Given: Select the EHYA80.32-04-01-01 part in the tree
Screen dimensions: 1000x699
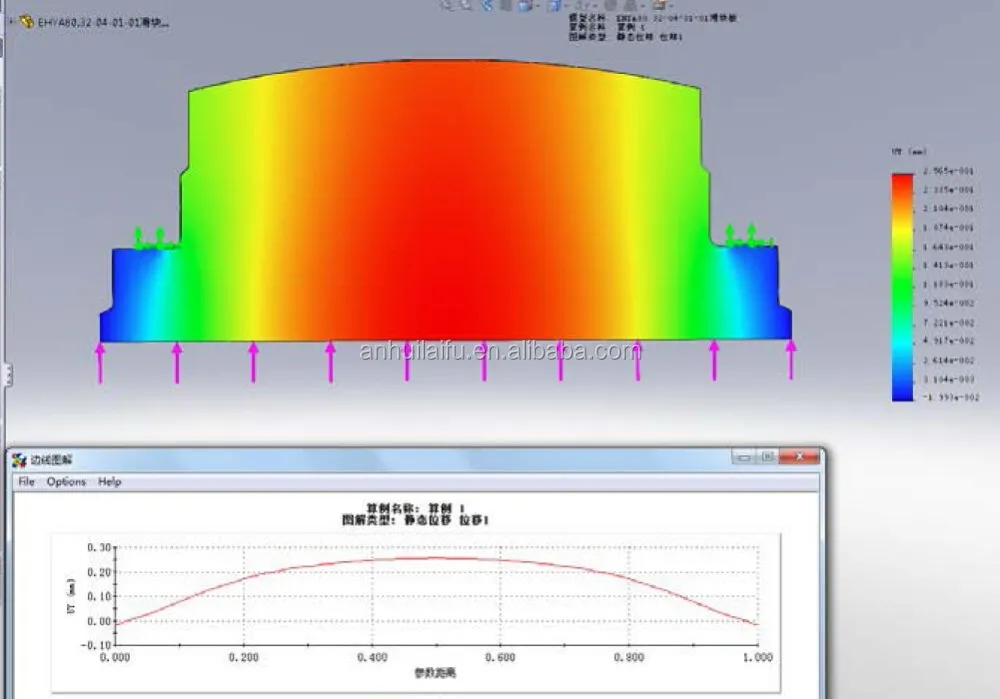Looking at the screenshot, I should (102, 22).
